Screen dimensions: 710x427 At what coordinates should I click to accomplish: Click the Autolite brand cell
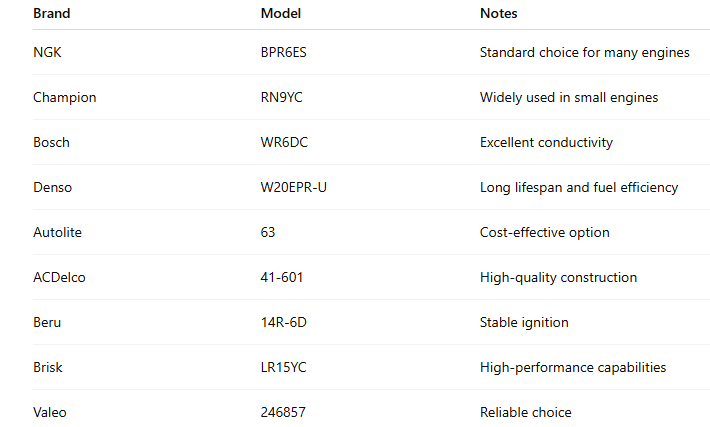(x=55, y=232)
